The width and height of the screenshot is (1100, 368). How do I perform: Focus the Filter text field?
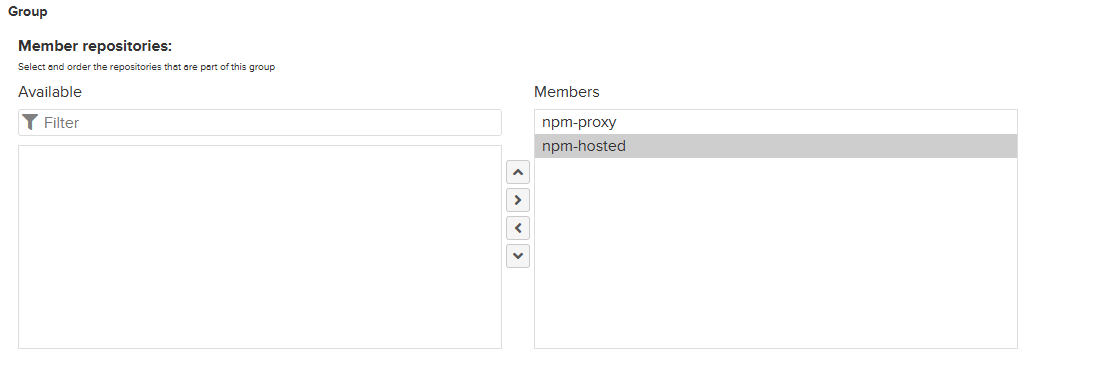click(x=260, y=123)
